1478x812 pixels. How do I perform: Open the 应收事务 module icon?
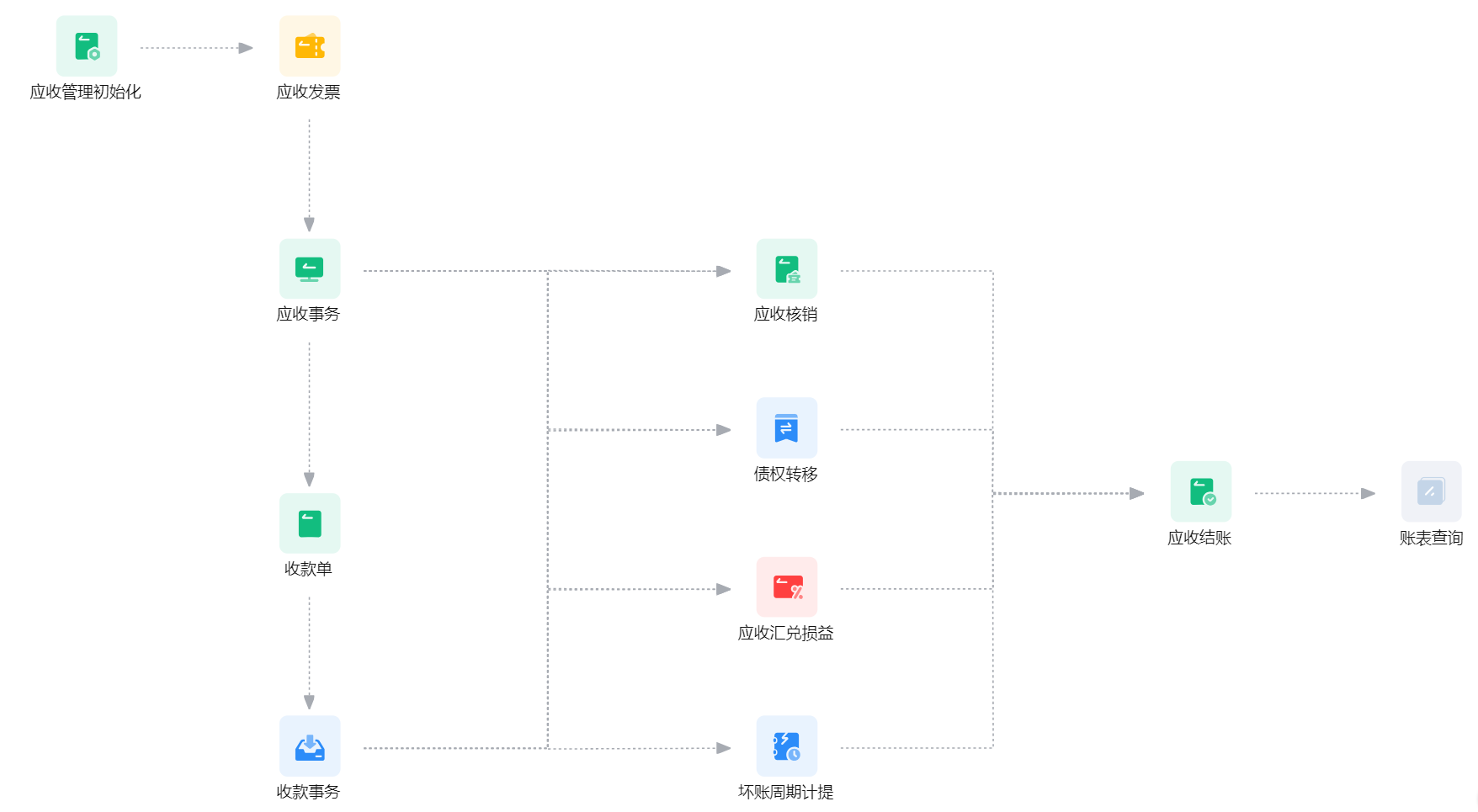point(310,268)
